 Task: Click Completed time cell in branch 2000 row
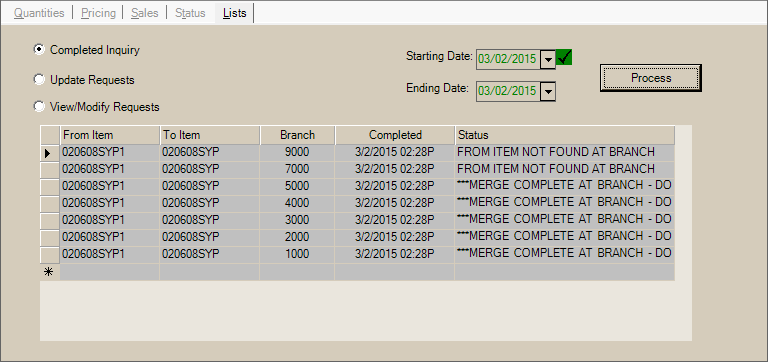[x=395, y=237]
